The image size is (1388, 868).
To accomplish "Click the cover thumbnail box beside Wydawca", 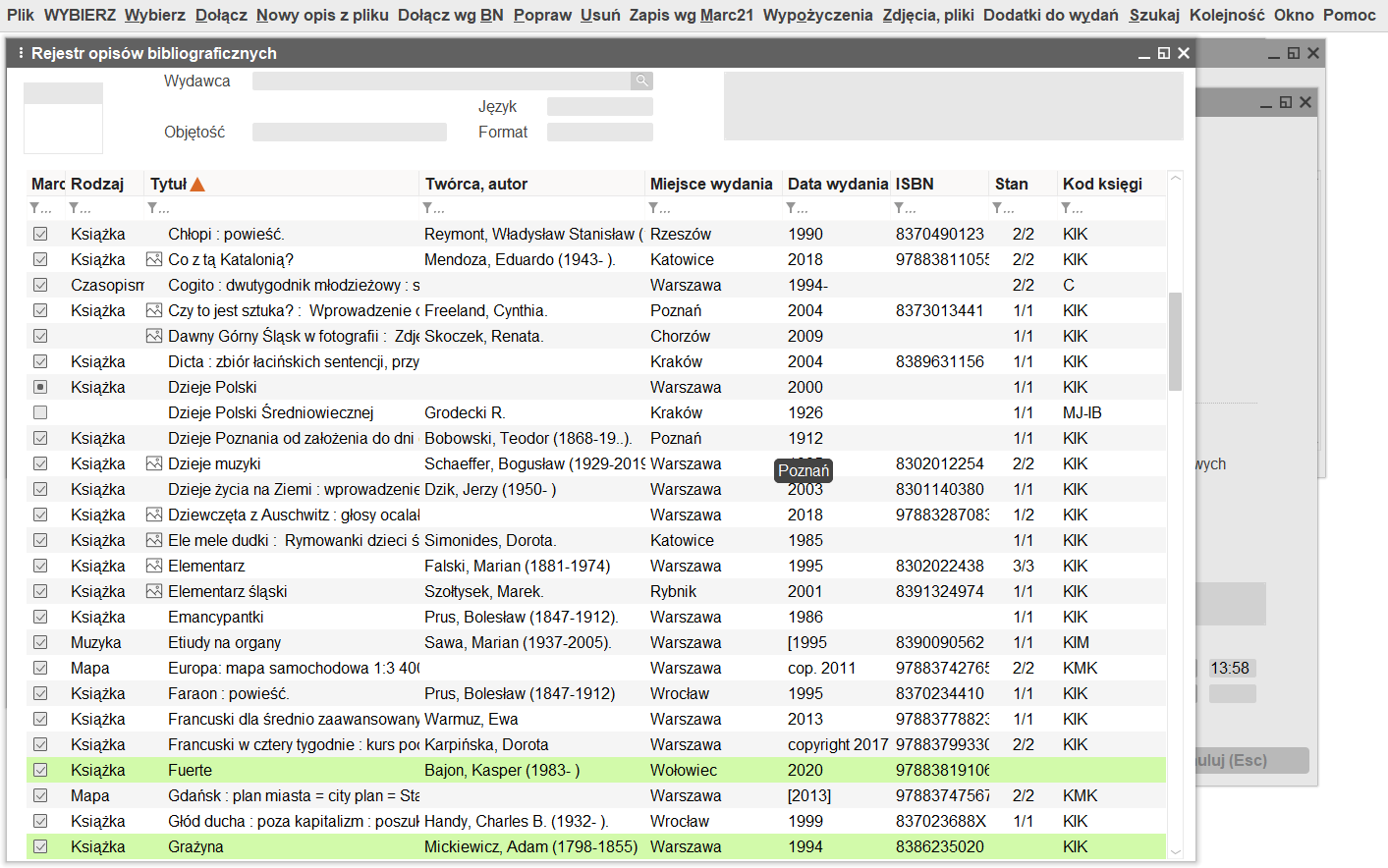I will point(63,118).
